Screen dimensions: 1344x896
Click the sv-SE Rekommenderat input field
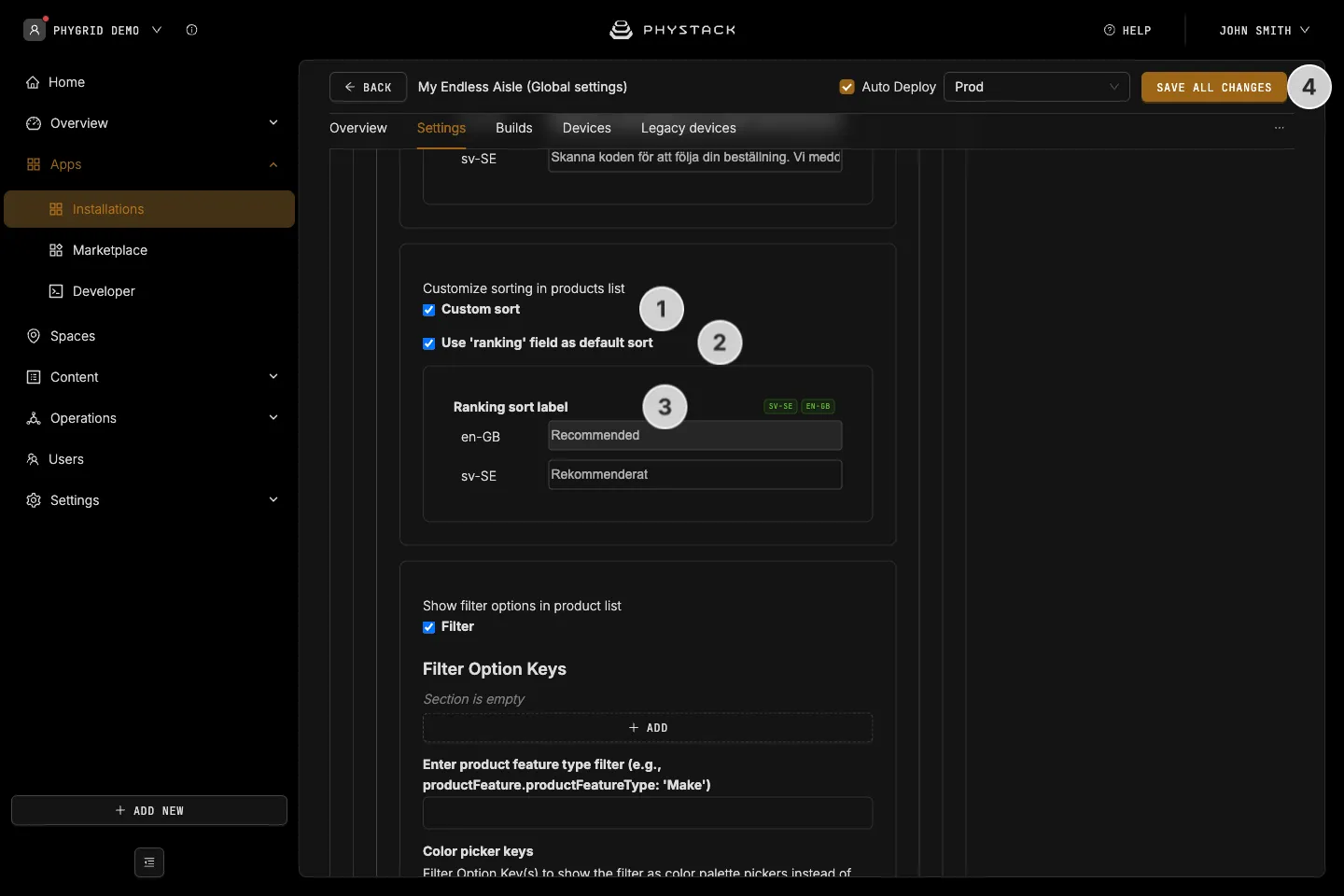[x=695, y=475]
